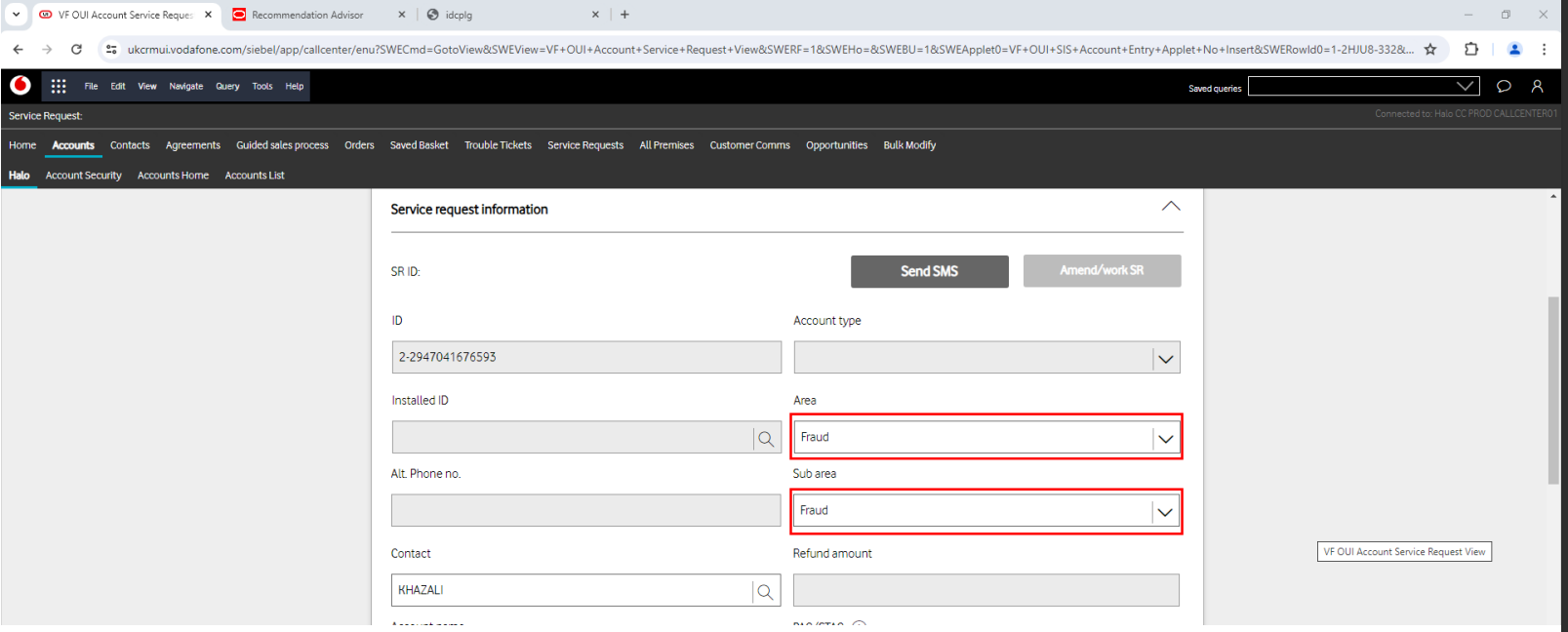Click the Vodafone logo icon
This screenshot has width=1568, height=632.
(x=20, y=86)
